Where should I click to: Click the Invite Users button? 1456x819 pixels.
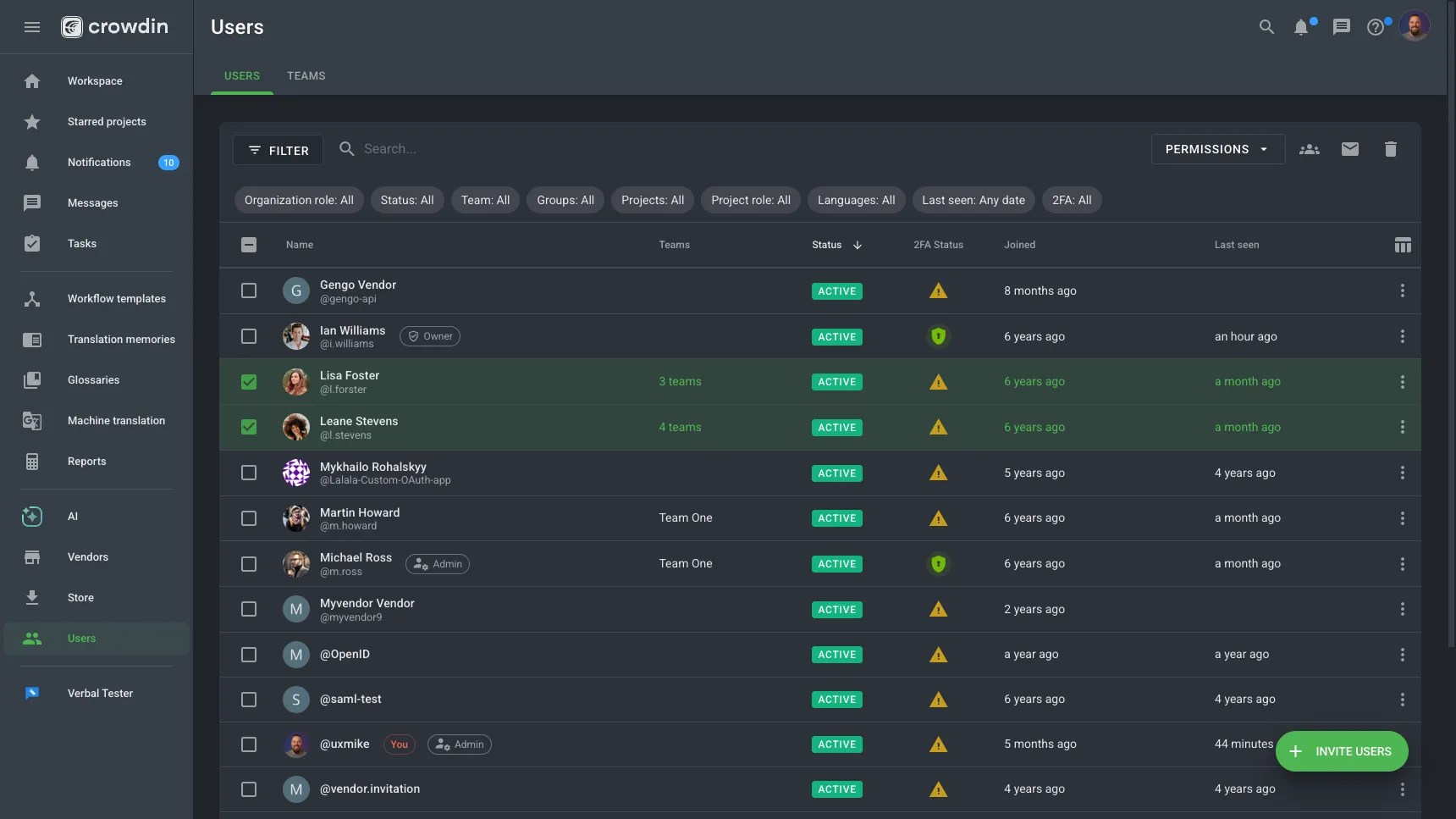(1341, 751)
